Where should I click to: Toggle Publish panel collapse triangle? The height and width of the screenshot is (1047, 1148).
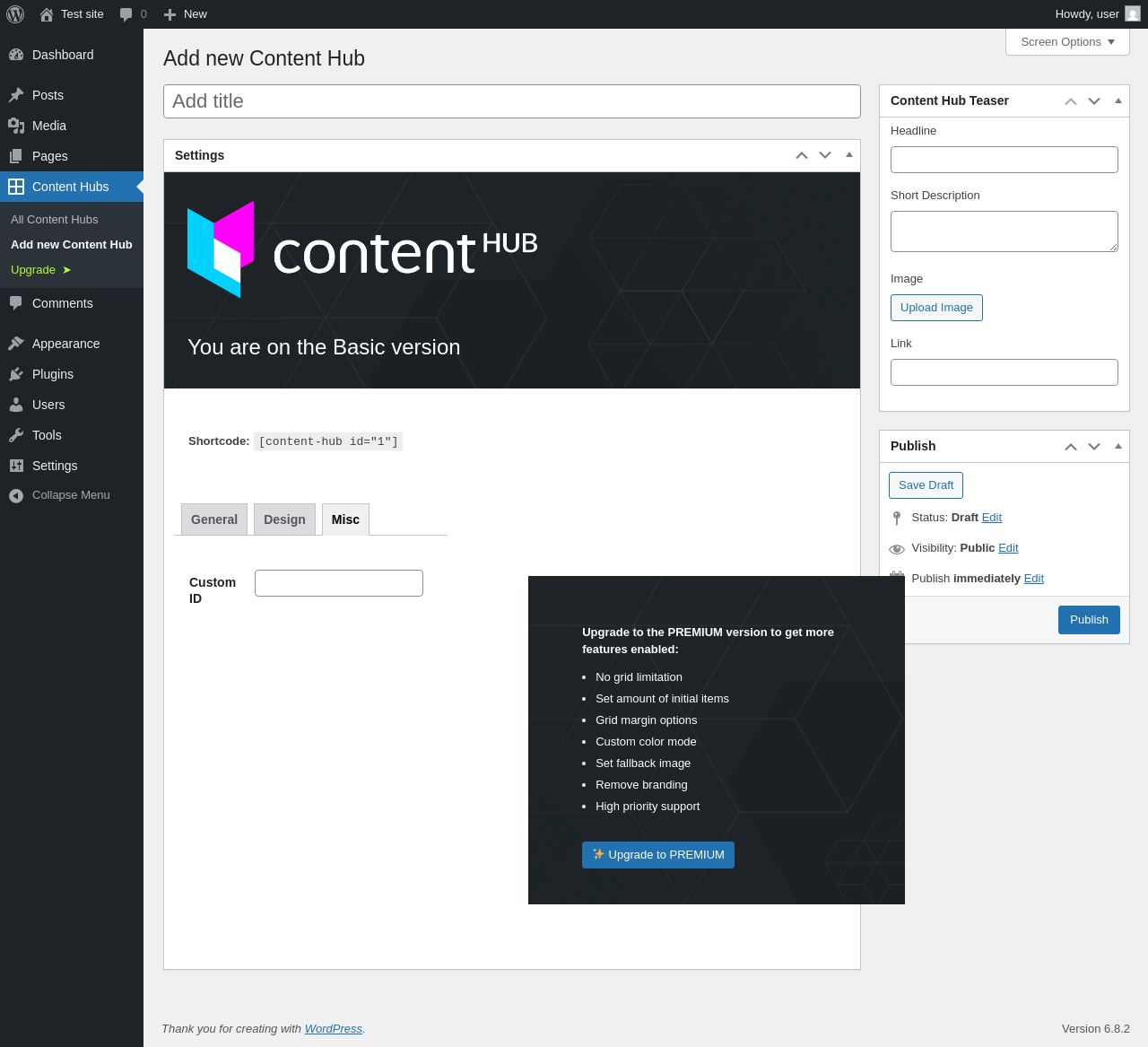1118,446
